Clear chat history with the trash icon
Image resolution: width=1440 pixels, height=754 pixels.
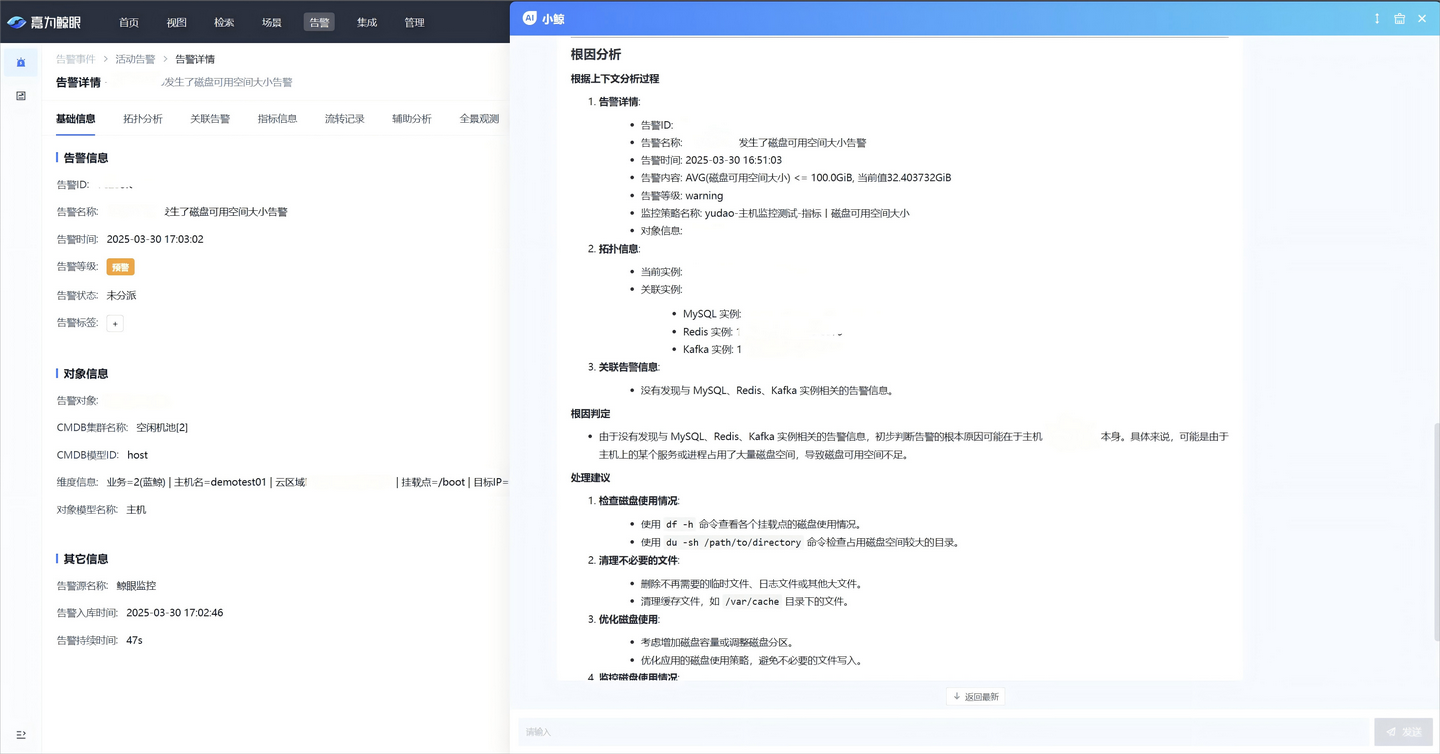(1399, 18)
